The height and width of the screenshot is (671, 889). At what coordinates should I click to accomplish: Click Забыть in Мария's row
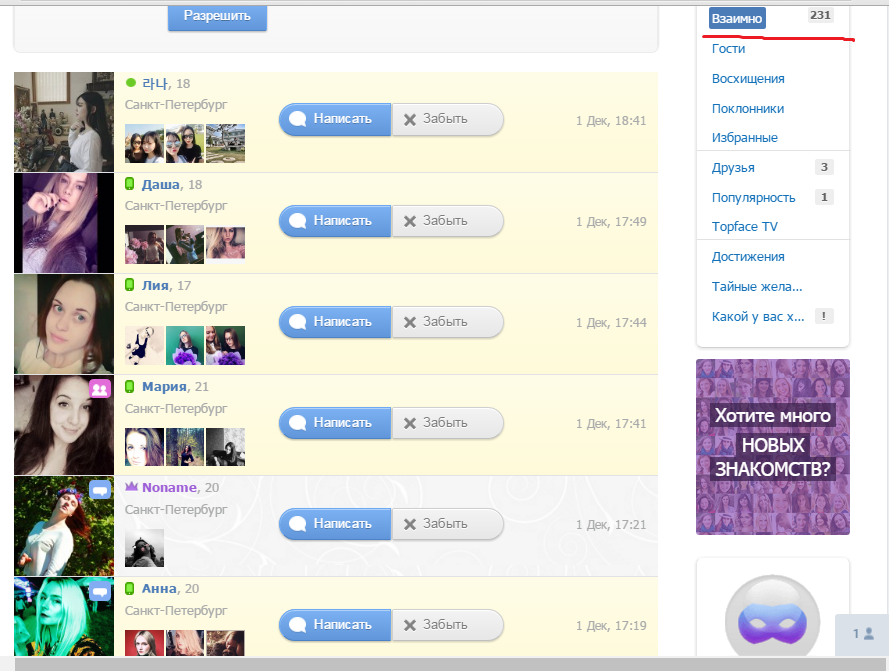pos(447,423)
